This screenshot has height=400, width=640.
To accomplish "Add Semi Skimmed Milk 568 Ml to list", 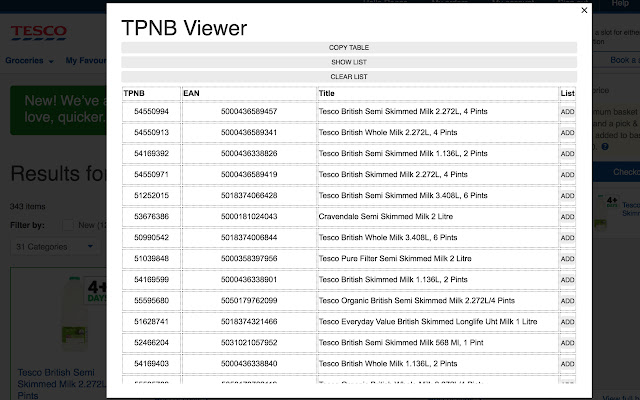I will point(567,343).
